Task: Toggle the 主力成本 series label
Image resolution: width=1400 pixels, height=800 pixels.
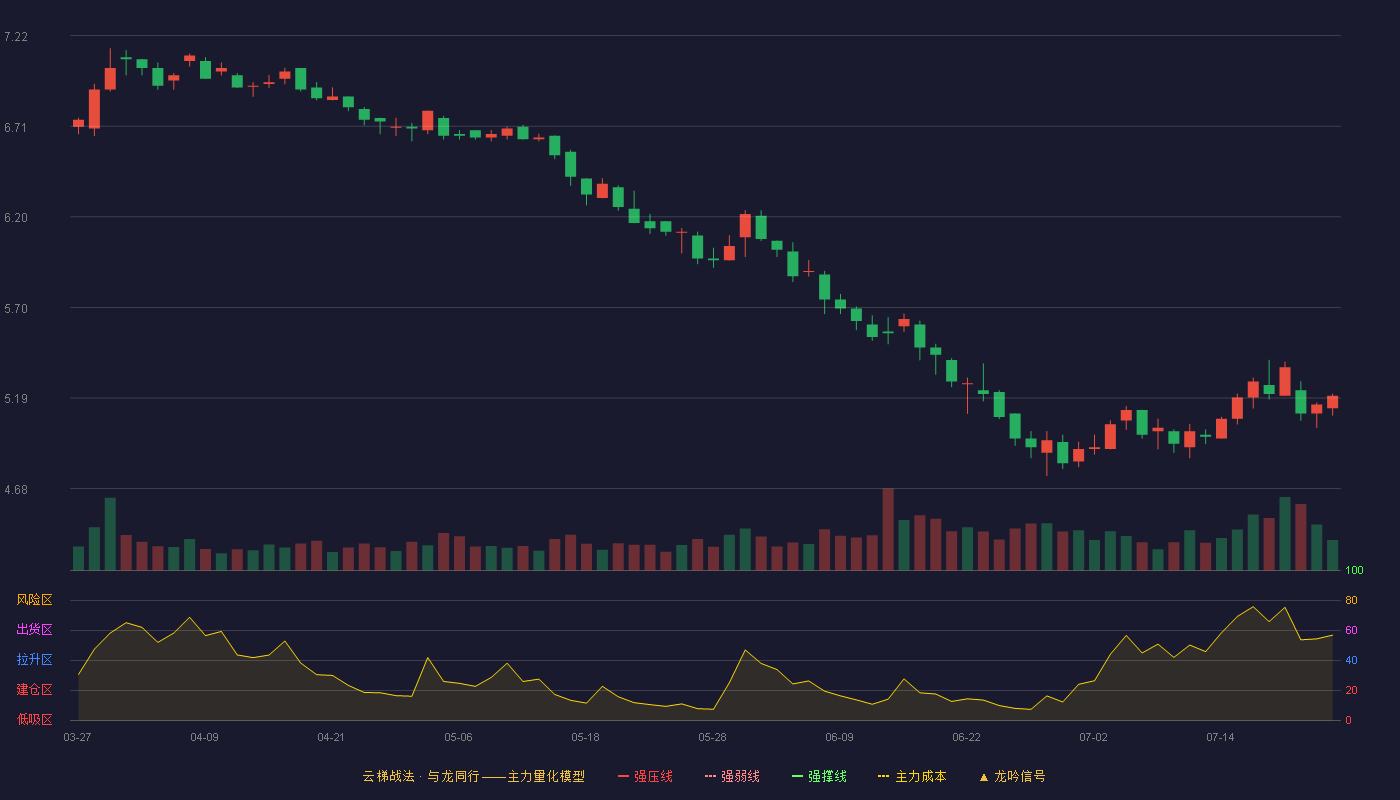Action: pyautogui.click(x=921, y=776)
